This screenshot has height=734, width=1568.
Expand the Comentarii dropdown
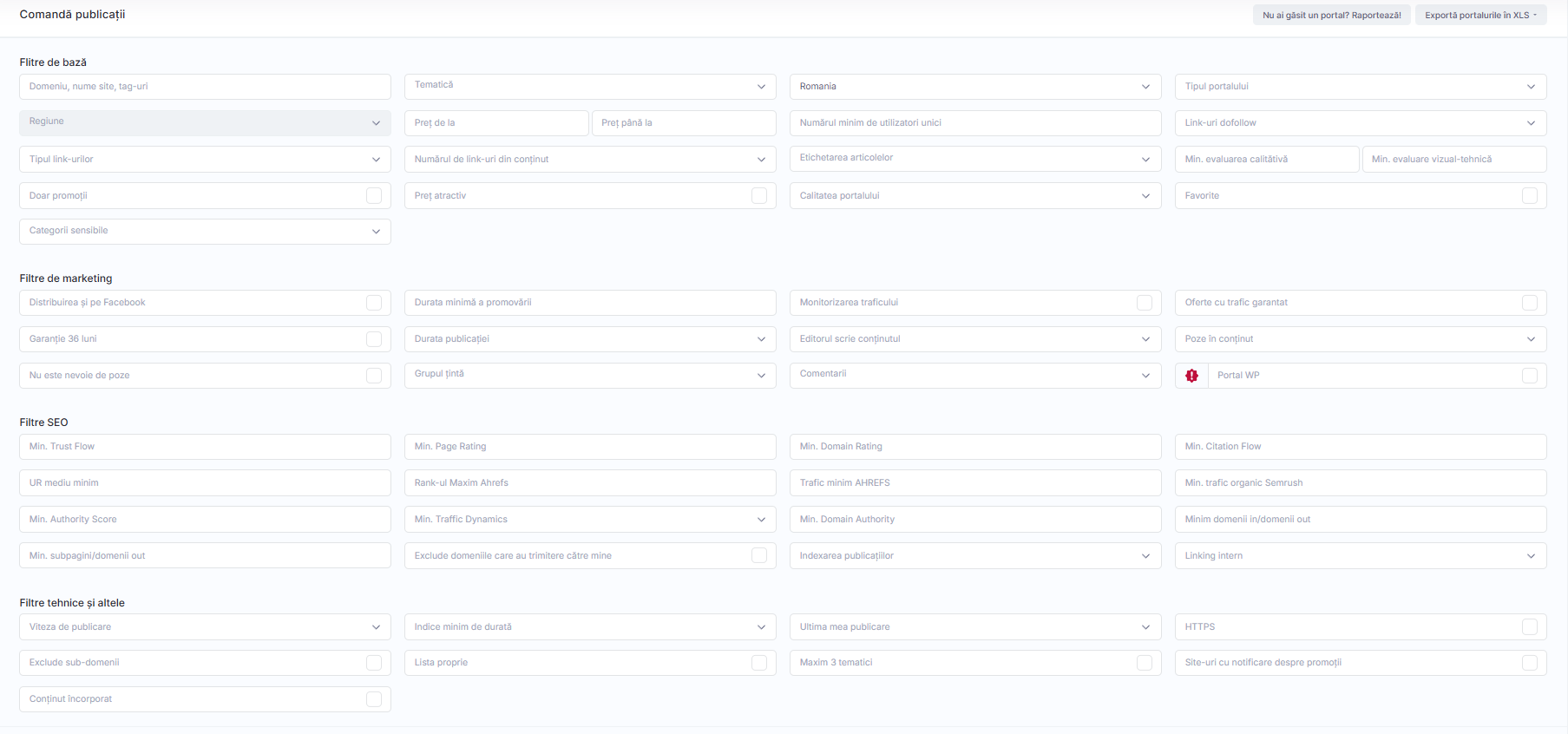(975, 376)
